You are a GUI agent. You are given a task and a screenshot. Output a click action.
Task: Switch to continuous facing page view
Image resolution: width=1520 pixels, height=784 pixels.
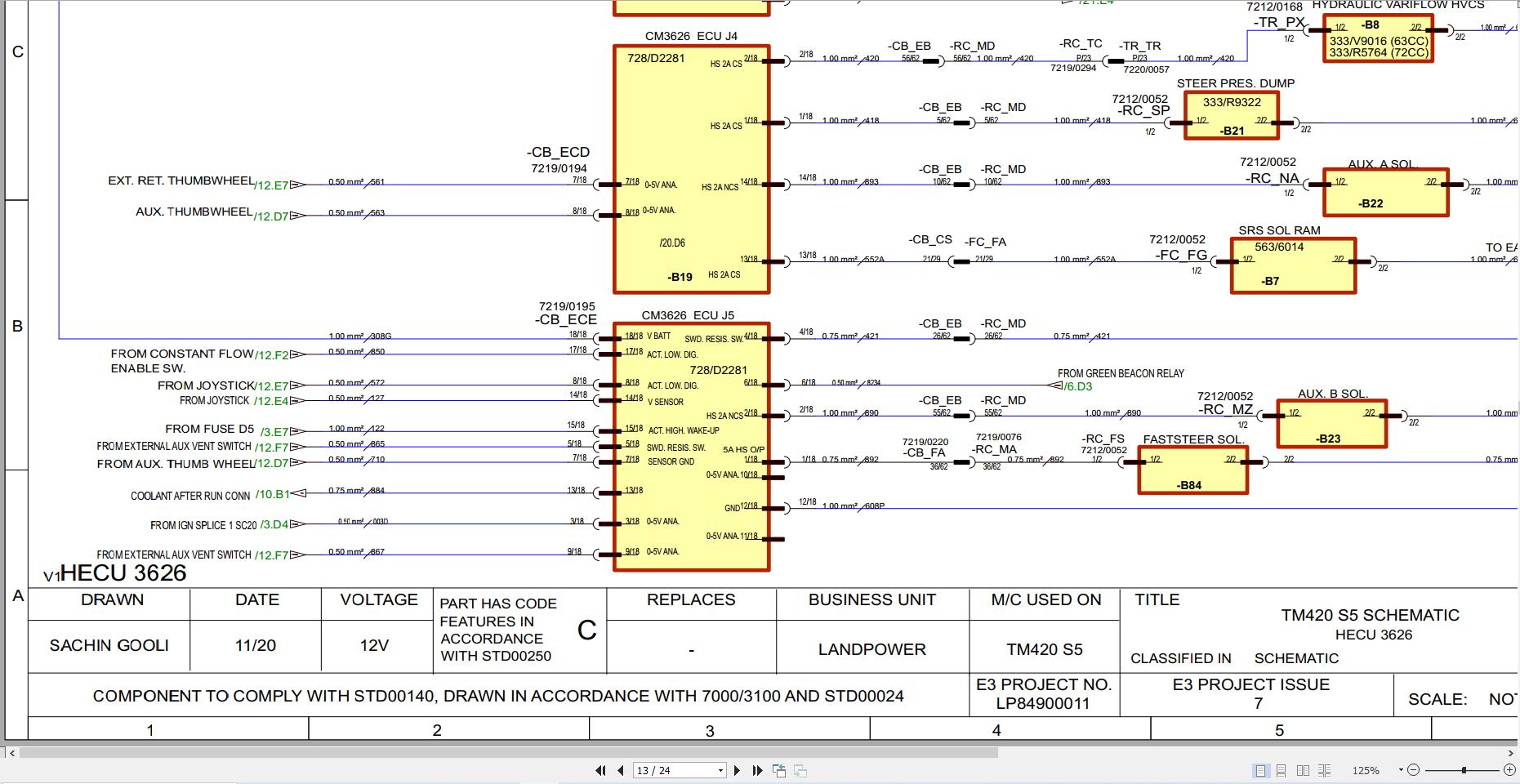tap(1324, 770)
